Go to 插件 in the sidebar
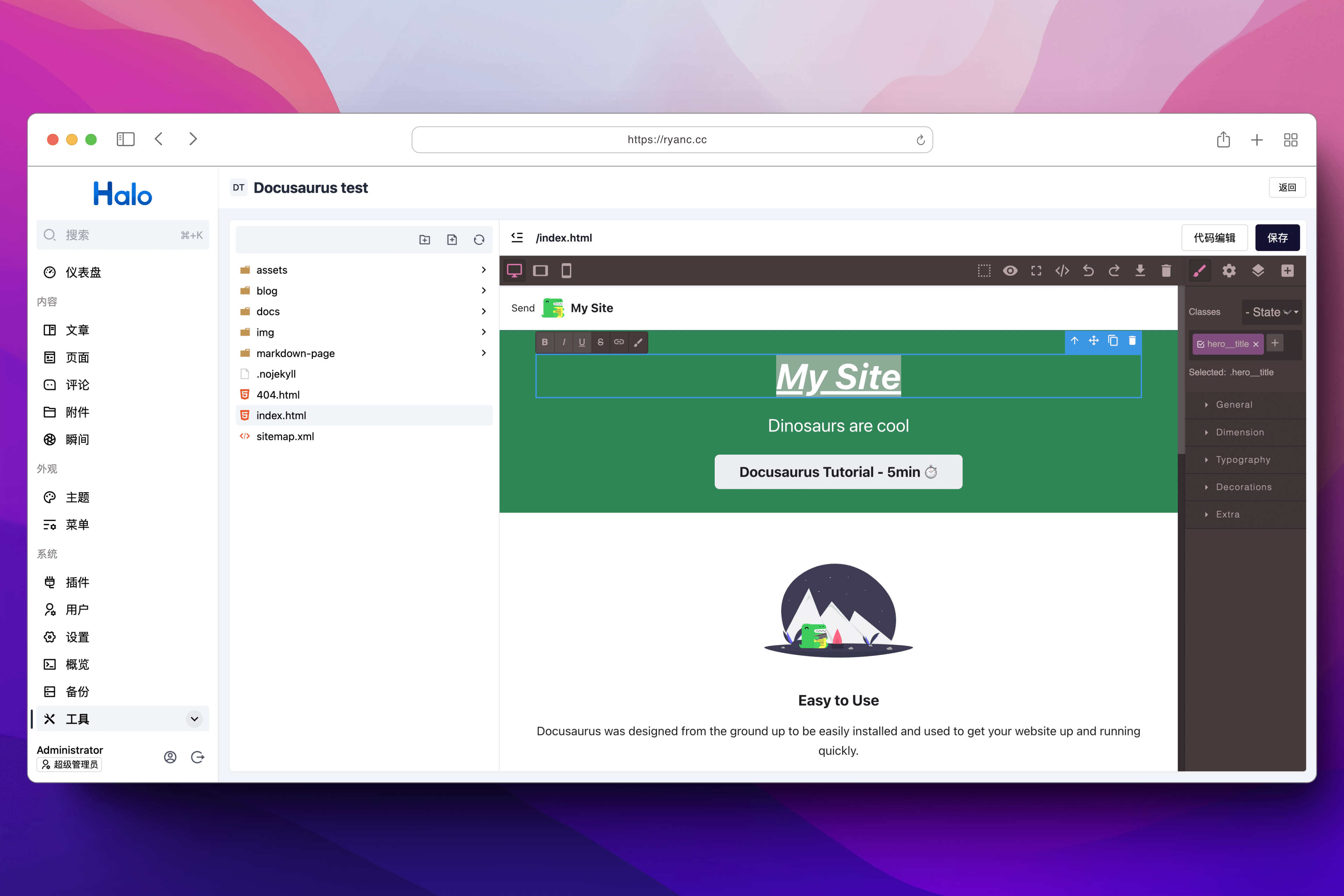 pos(77,582)
